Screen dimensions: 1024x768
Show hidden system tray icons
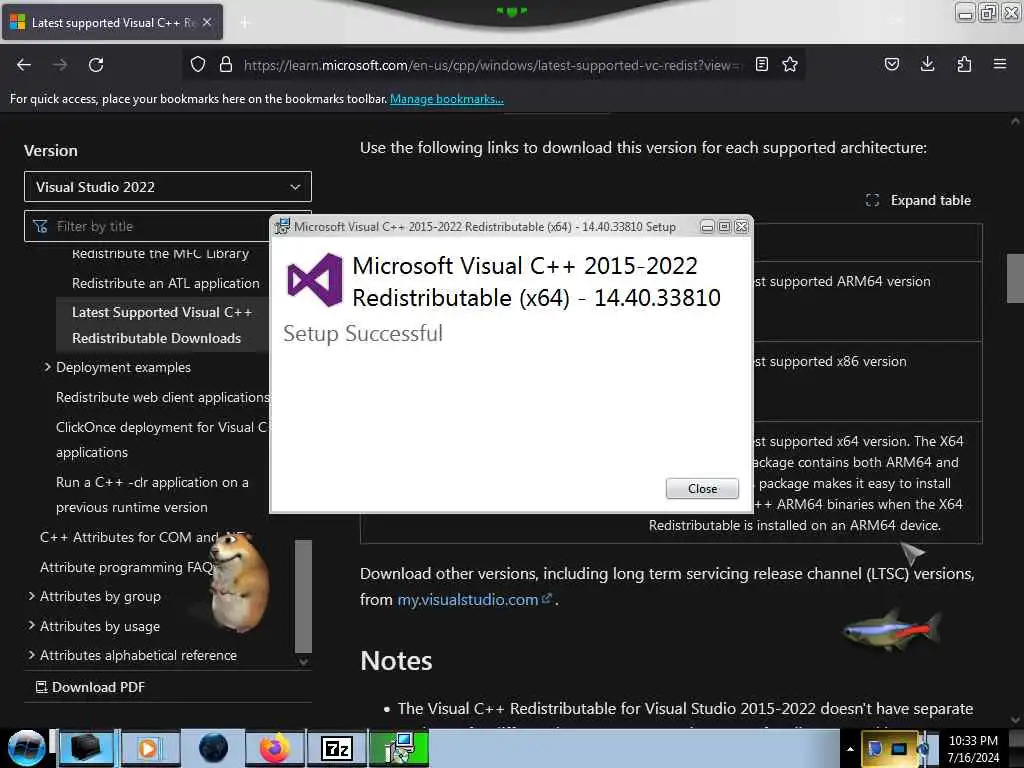(850, 749)
